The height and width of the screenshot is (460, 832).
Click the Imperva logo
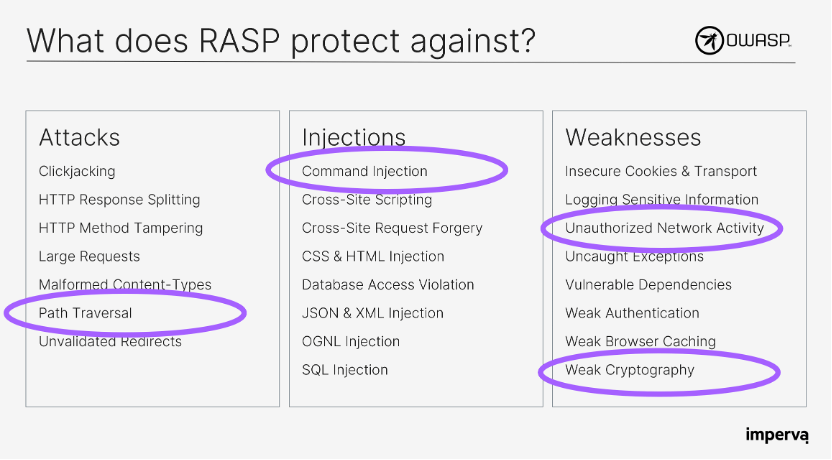777,435
